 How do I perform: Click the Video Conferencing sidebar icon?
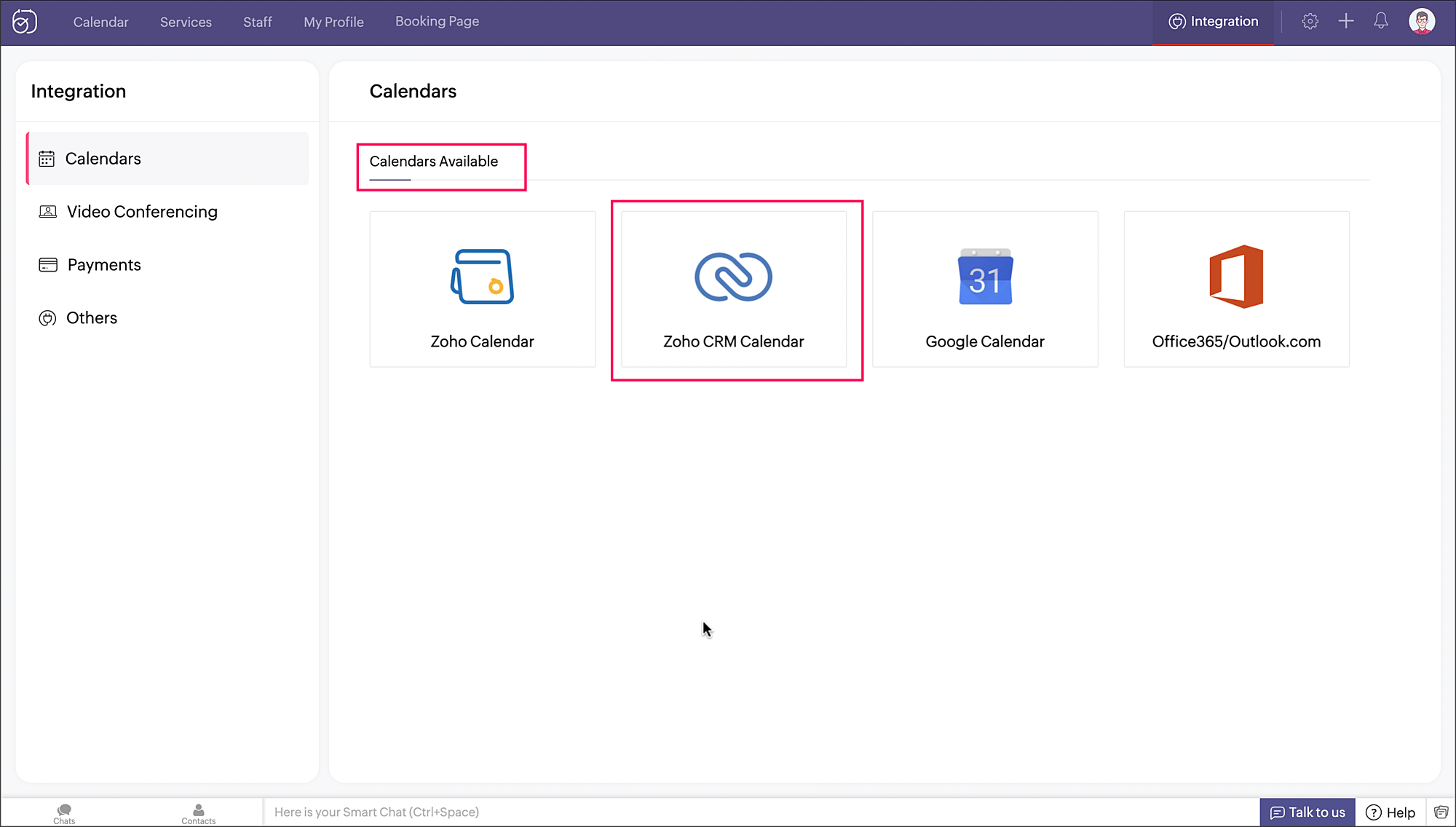tap(47, 212)
